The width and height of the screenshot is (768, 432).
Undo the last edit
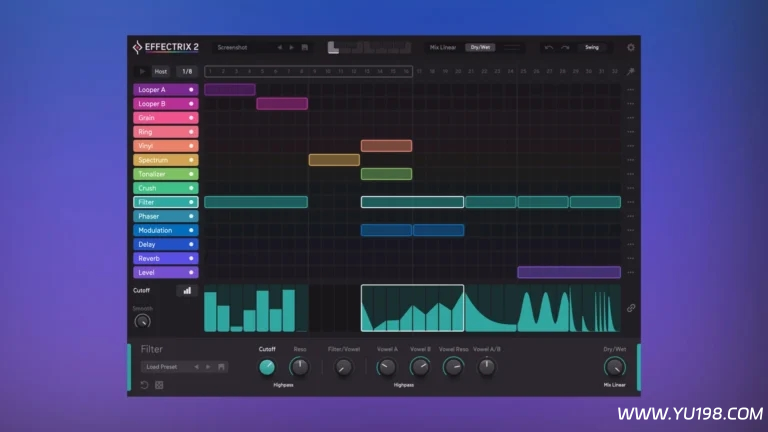coord(549,48)
